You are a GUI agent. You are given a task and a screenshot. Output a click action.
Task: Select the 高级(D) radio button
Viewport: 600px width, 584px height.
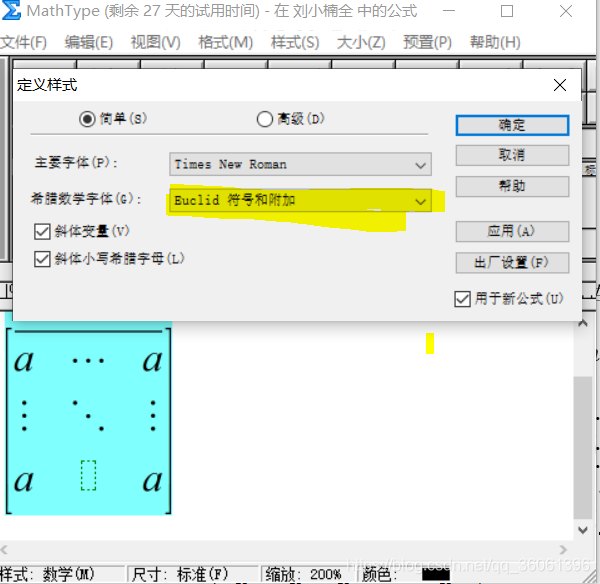pyautogui.click(x=264, y=119)
